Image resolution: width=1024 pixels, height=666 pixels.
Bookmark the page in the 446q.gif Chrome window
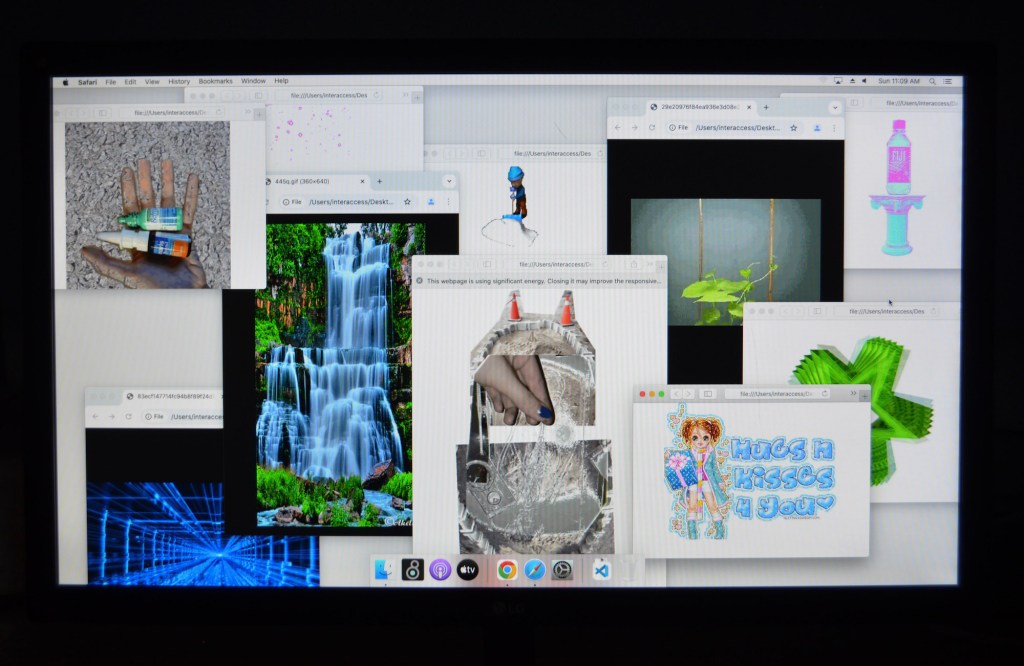[x=407, y=202]
